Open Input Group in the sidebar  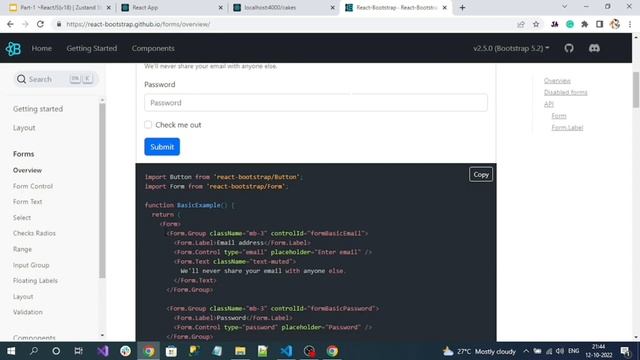coord(31,265)
